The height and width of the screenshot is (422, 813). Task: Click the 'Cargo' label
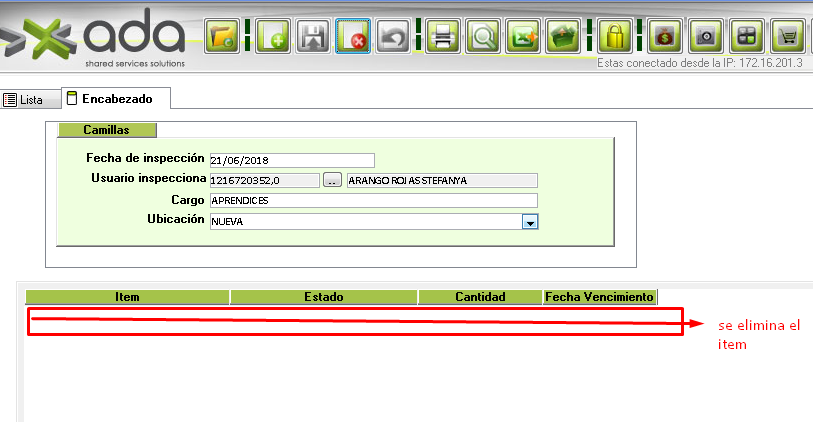pyautogui.click(x=188, y=200)
